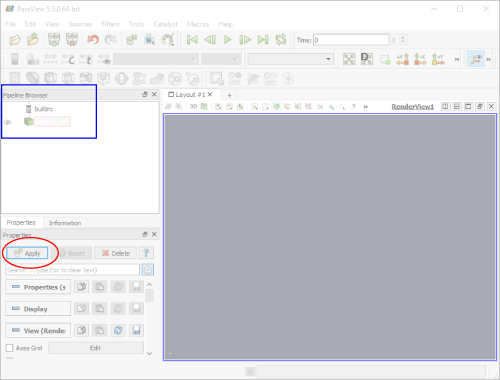This screenshot has height=380, width=500.
Task: Open the View menu
Action: tap(52, 24)
